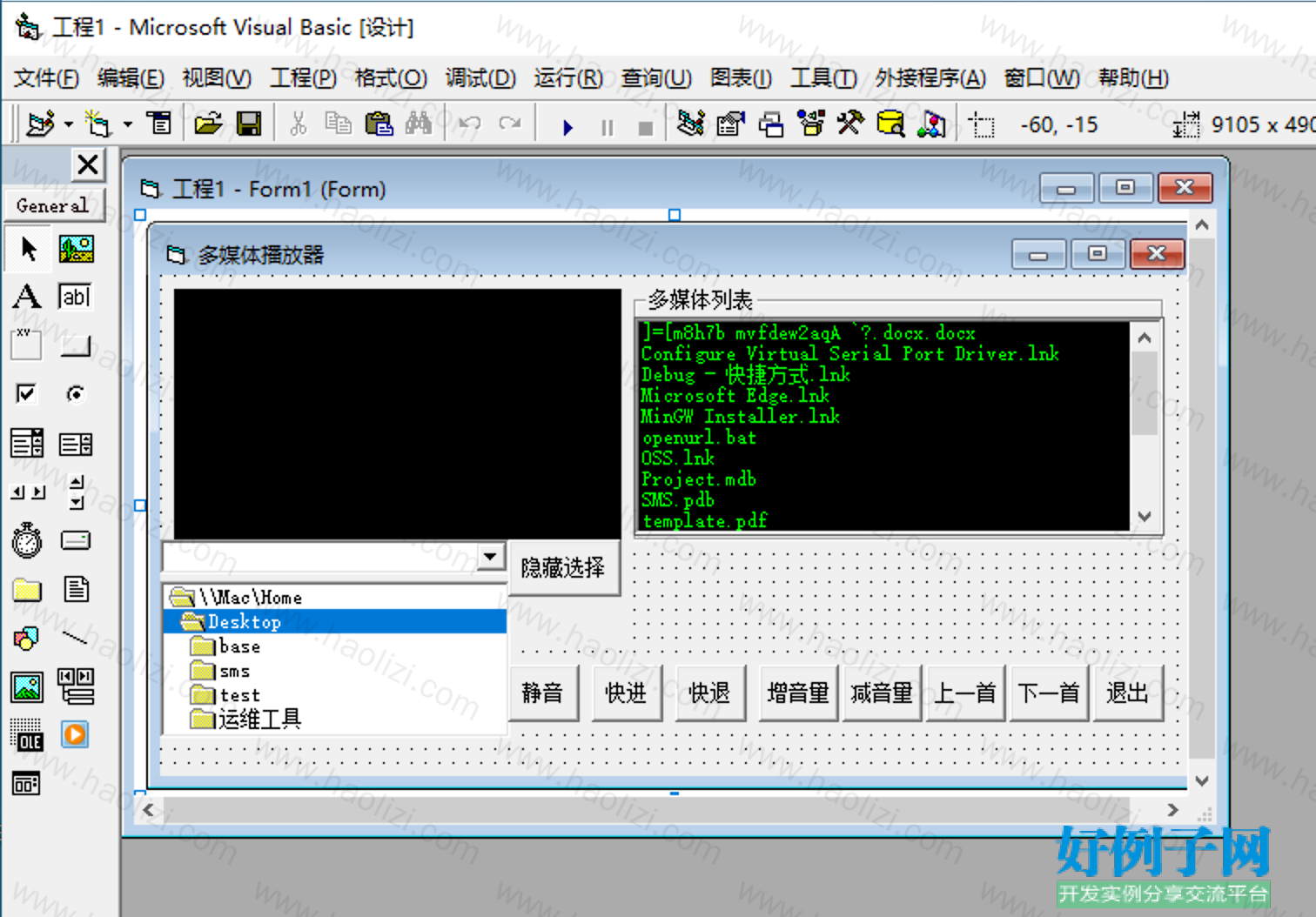Image resolution: width=1316 pixels, height=917 pixels.
Task: Select the VScrollBar control tool
Action: [x=77, y=492]
